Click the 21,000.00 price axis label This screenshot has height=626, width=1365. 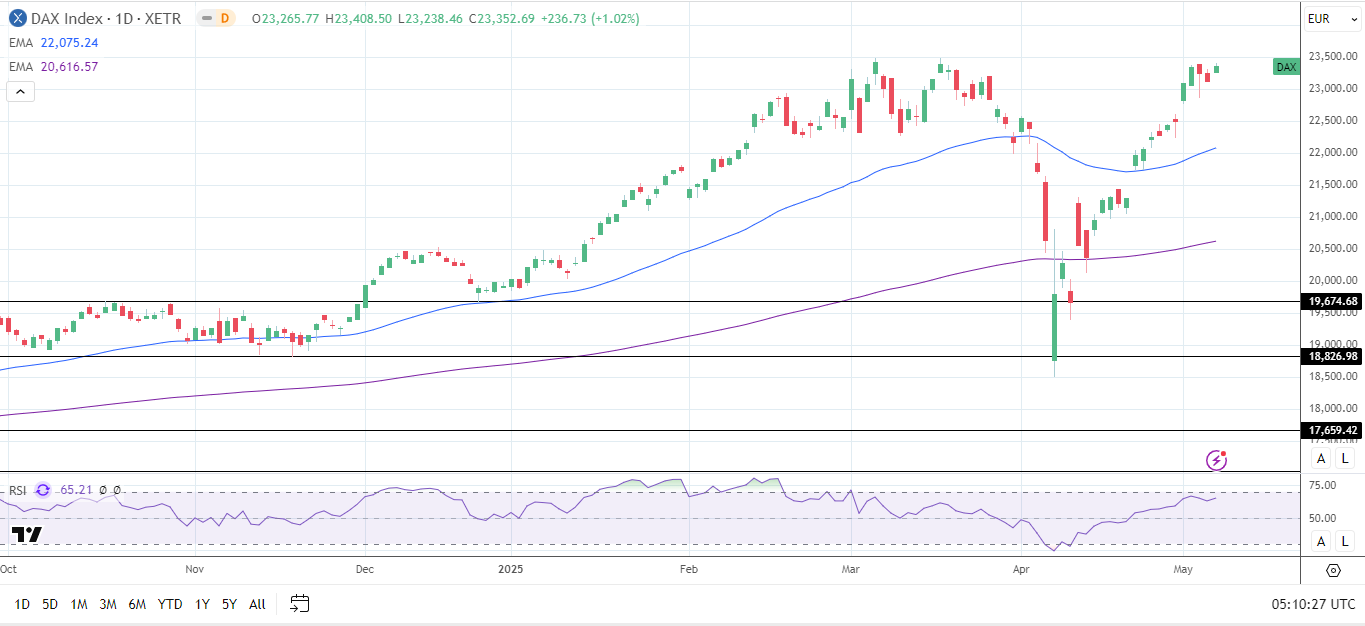pyautogui.click(x=1333, y=216)
